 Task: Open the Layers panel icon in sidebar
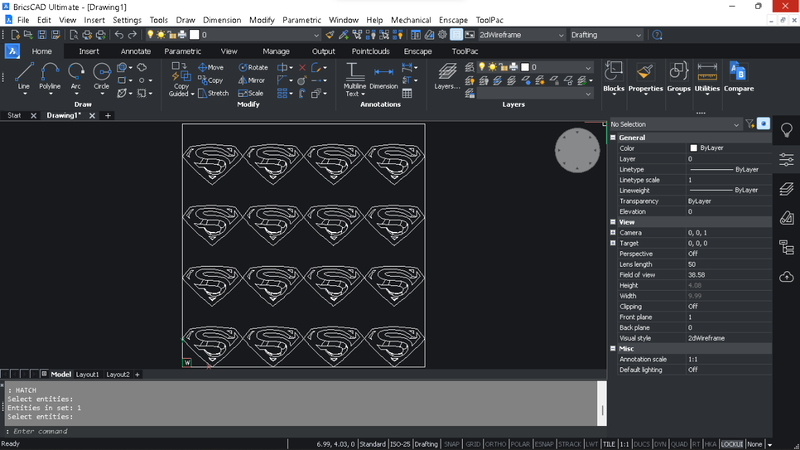(787, 187)
